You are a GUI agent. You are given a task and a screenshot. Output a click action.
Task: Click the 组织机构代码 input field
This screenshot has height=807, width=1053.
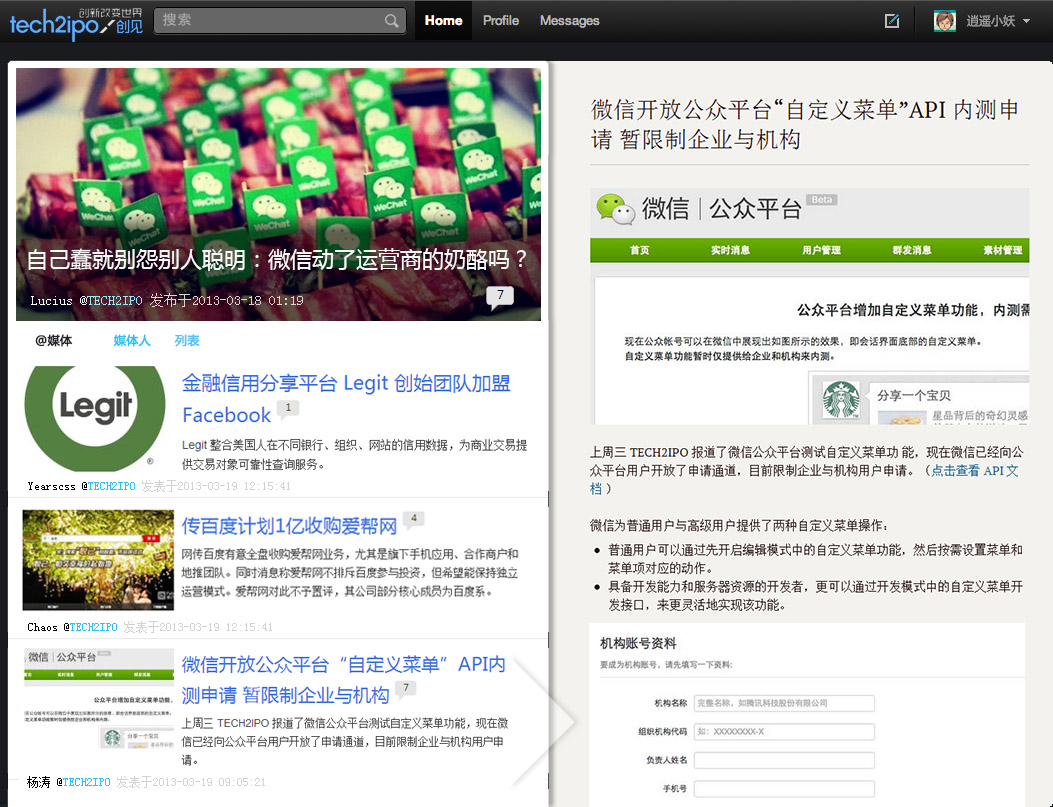coord(784,731)
